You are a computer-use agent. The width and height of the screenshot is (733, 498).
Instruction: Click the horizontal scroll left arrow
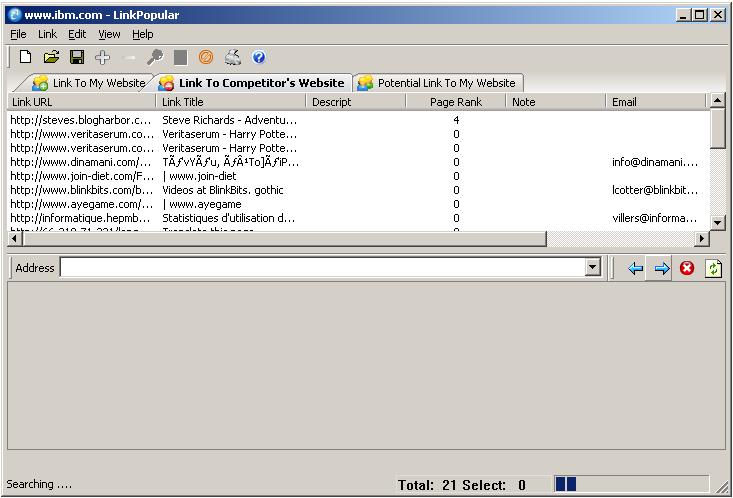[x=14, y=238]
